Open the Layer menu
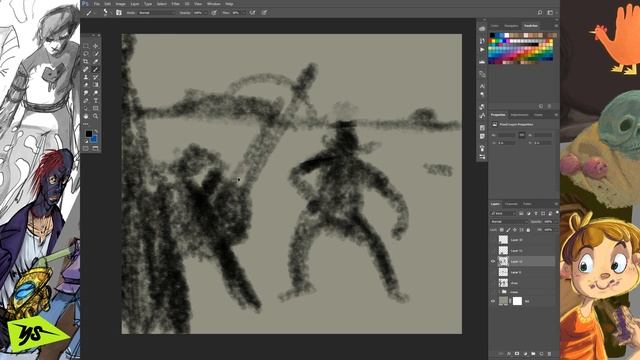This screenshot has height=360, width=640. pos(135,4)
